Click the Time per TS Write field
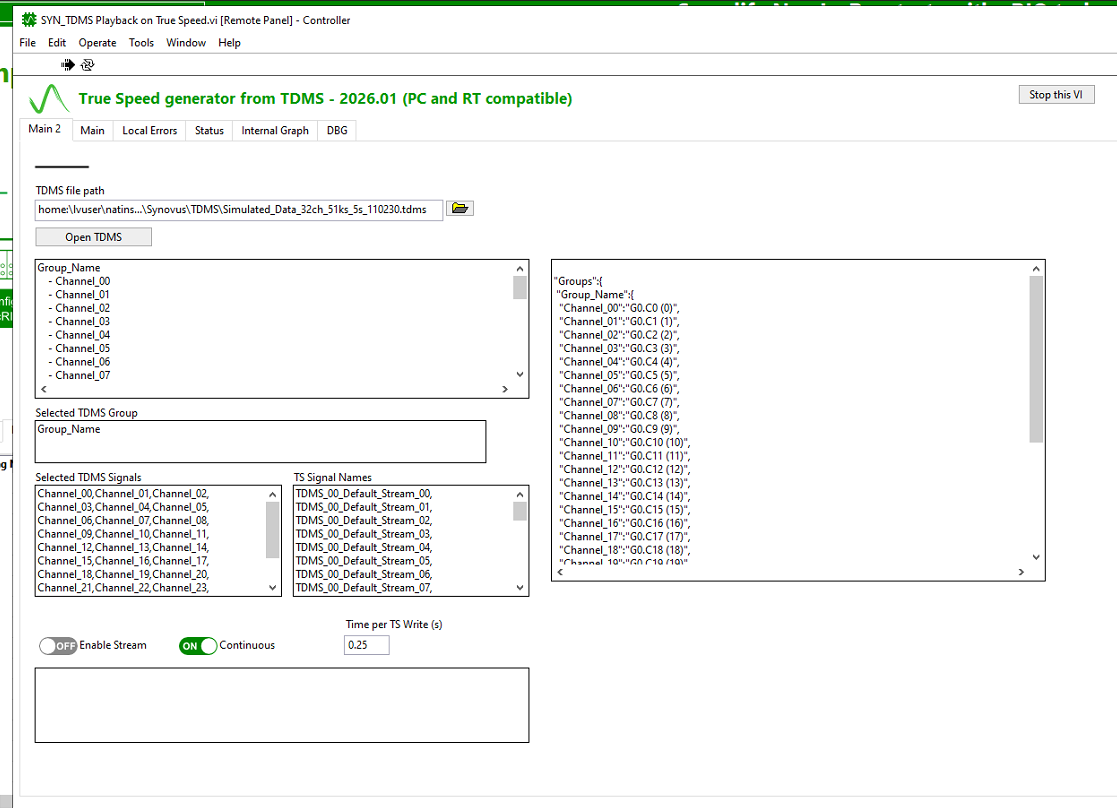The width and height of the screenshot is (1117, 808). (x=366, y=645)
